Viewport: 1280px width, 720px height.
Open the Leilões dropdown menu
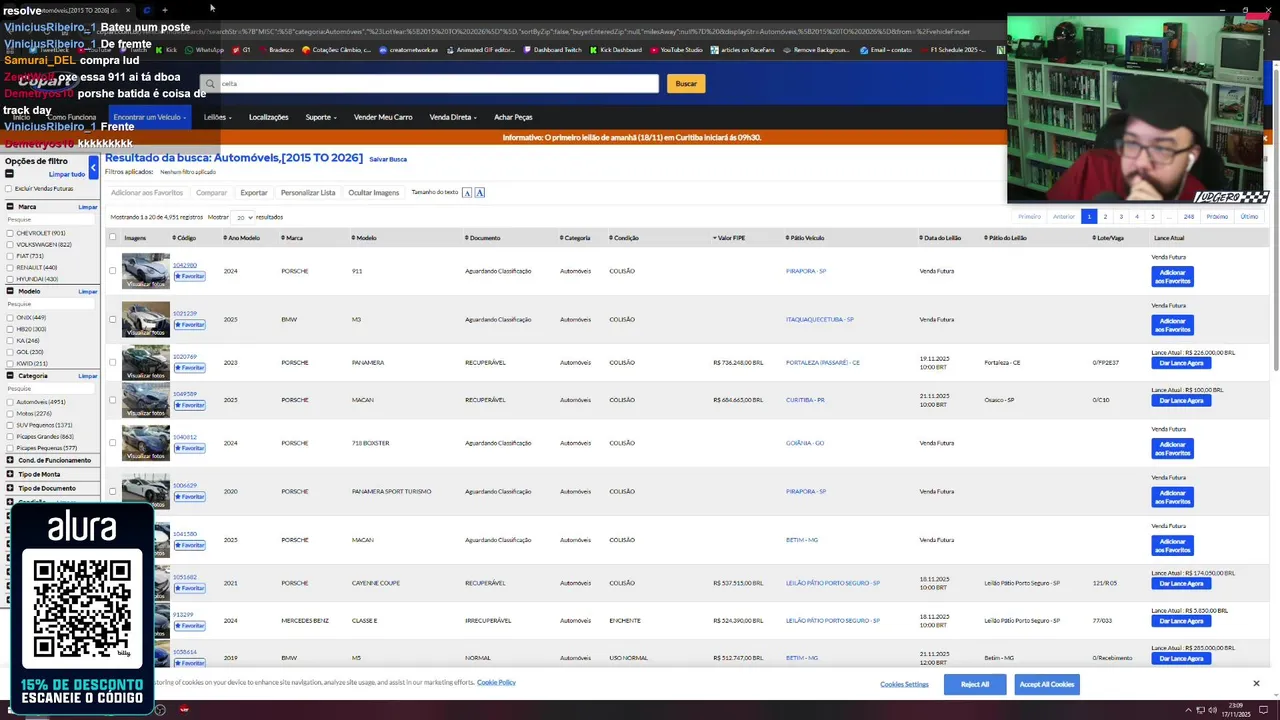pos(218,117)
